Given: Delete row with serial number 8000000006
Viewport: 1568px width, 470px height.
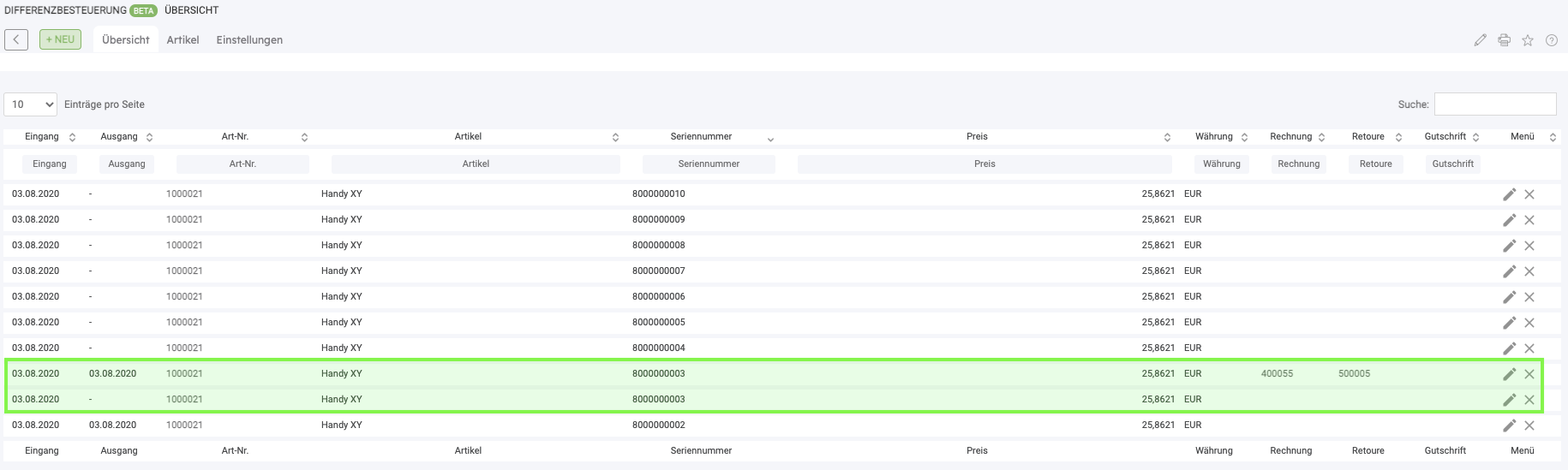Looking at the screenshot, I should coord(1529,297).
